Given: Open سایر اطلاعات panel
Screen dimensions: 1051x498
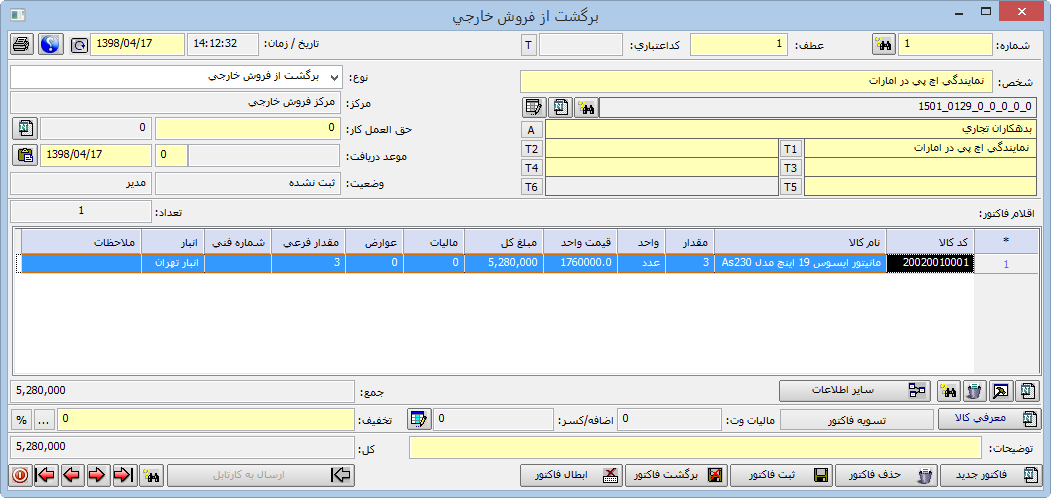Looking at the screenshot, I should tap(853, 391).
